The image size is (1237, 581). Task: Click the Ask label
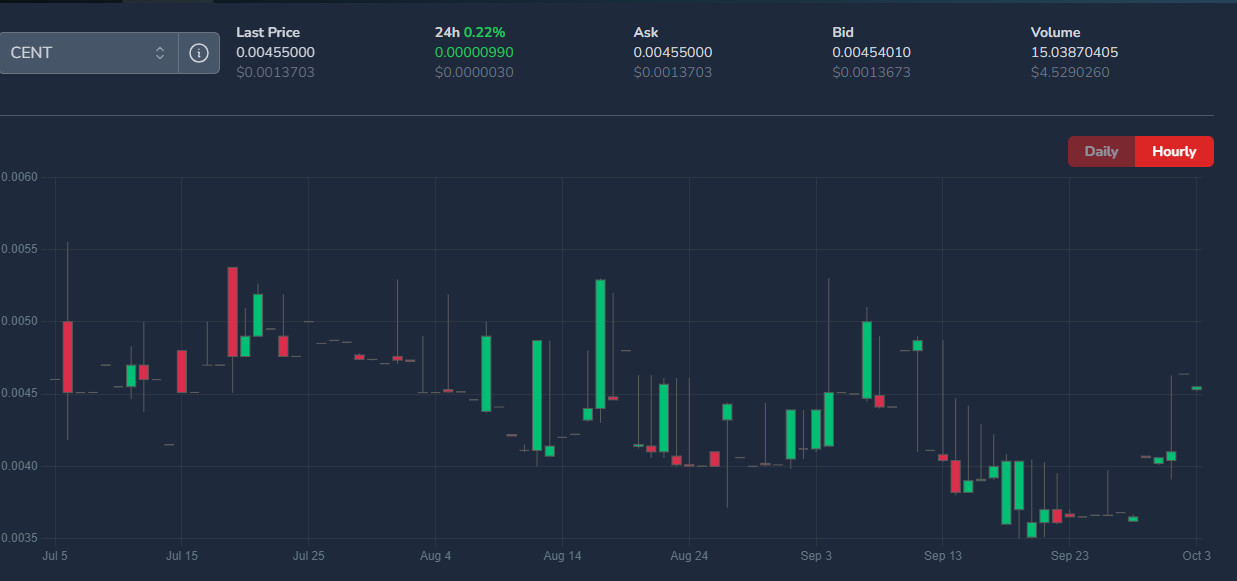tap(646, 32)
